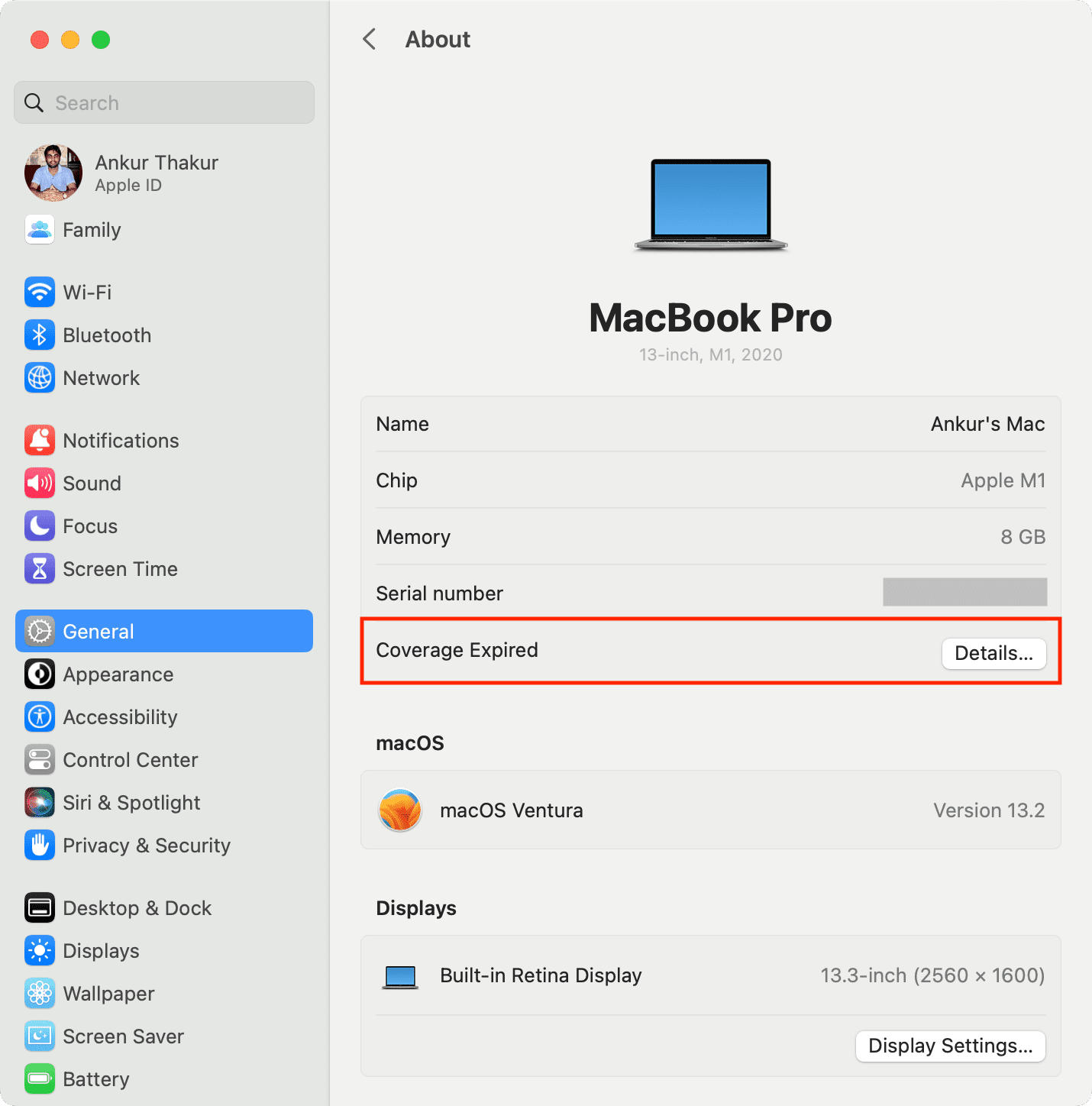Click the Details... coverage button
The height and width of the screenshot is (1106, 1092).
(993, 653)
